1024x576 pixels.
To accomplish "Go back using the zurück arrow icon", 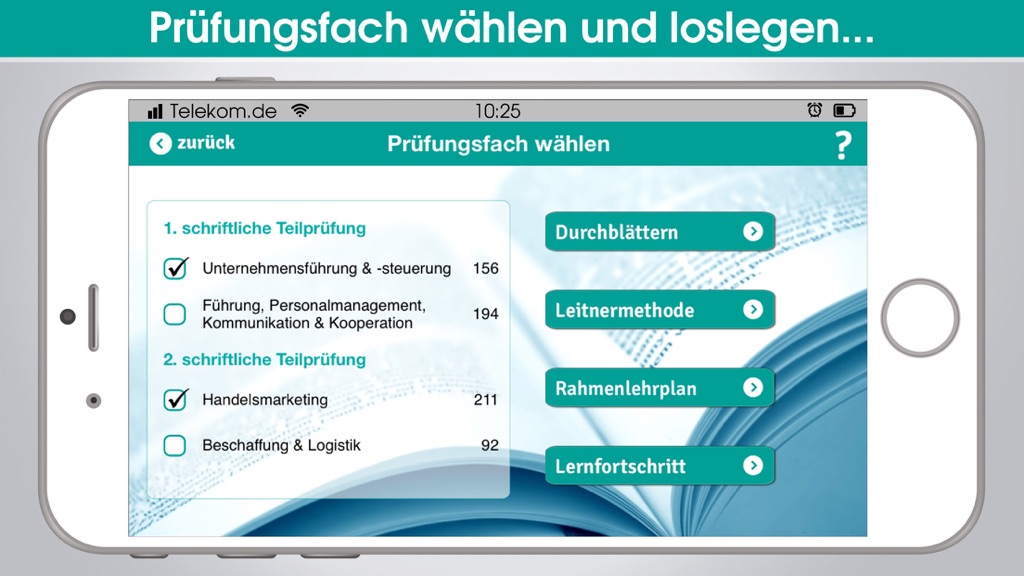I will [160, 144].
